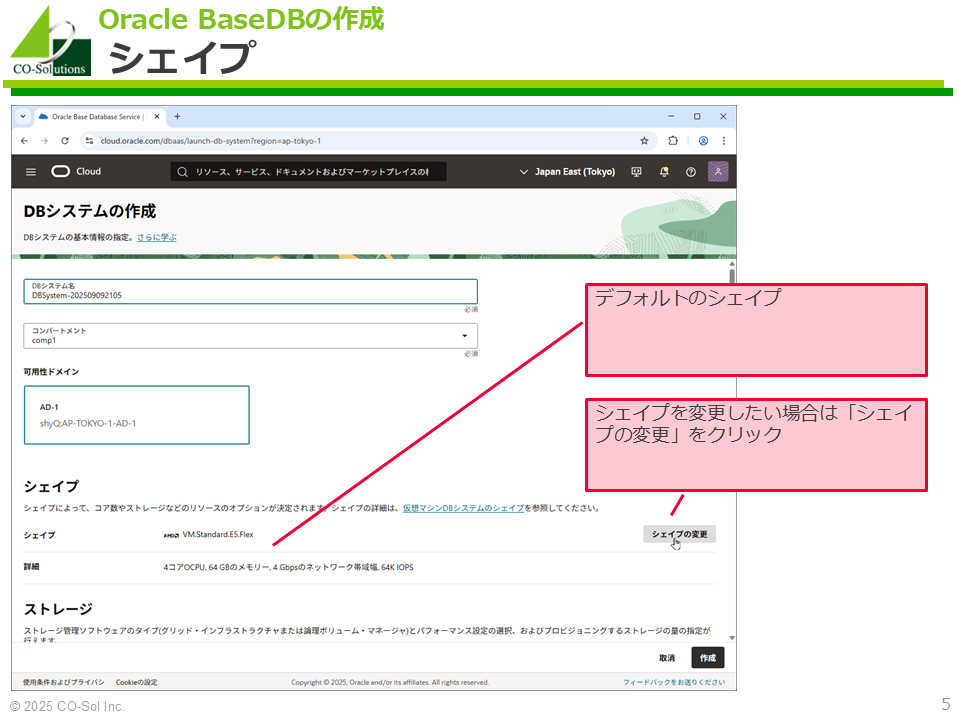Open the notifications bell icon
The height and width of the screenshot is (720, 960).
coord(664,172)
